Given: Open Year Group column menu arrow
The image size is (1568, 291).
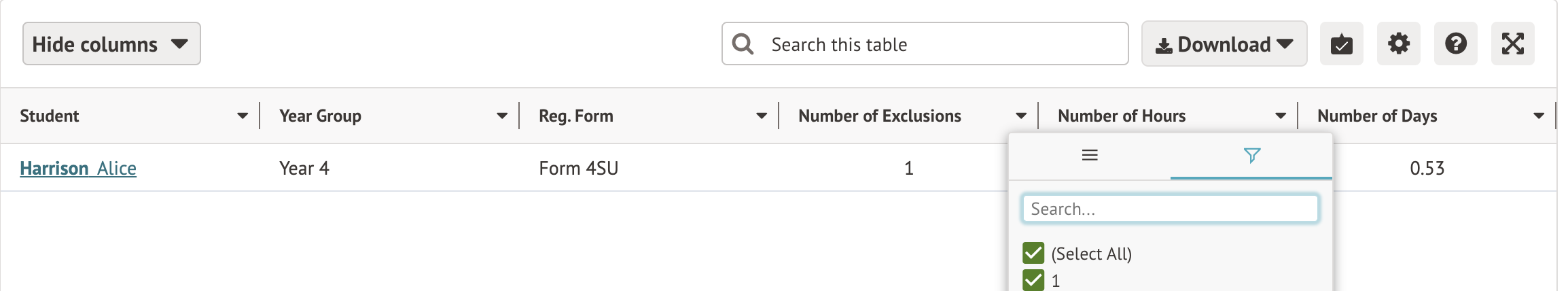Looking at the screenshot, I should [x=502, y=116].
